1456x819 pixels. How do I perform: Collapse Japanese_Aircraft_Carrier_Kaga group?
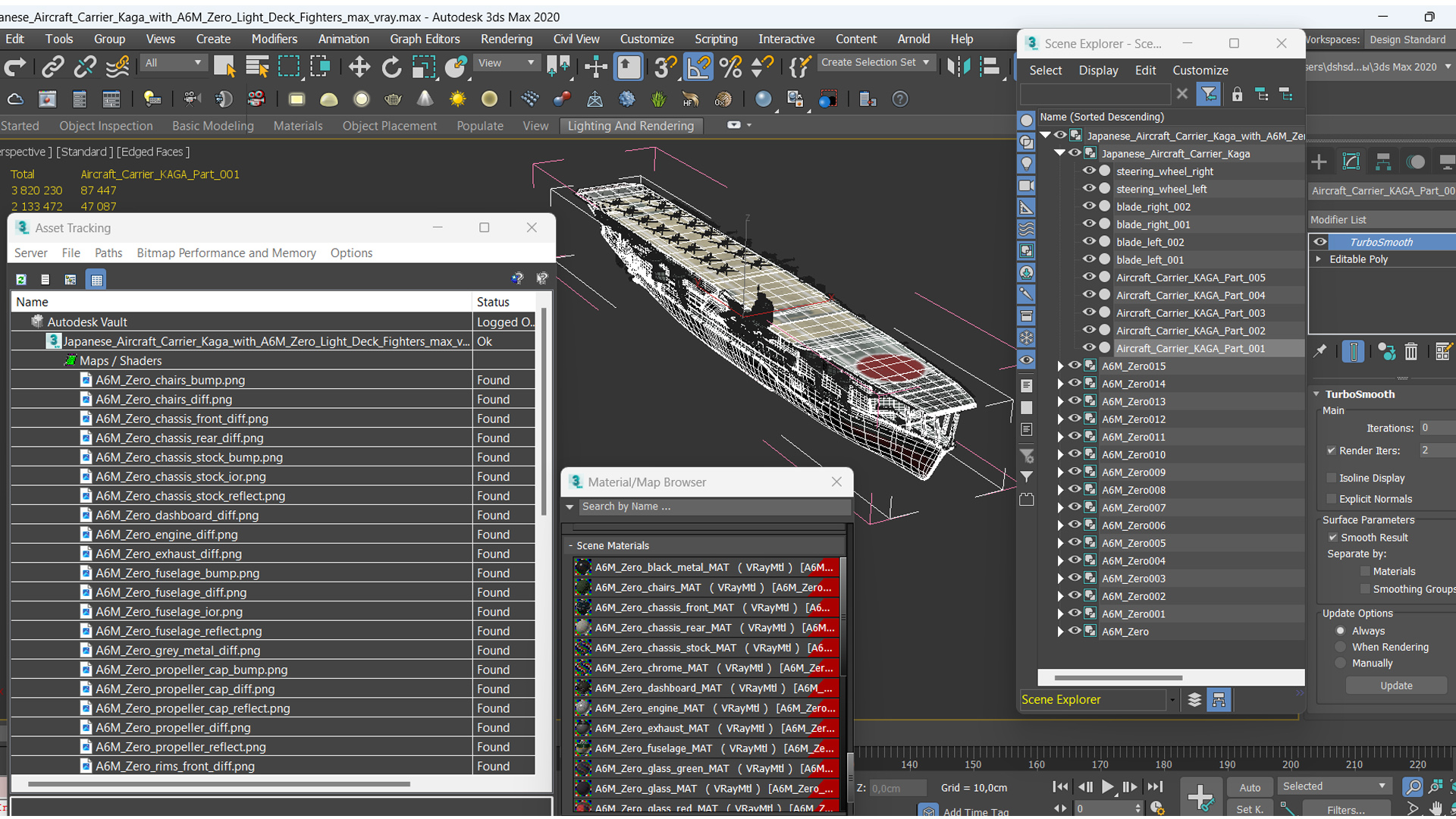(x=1060, y=153)
